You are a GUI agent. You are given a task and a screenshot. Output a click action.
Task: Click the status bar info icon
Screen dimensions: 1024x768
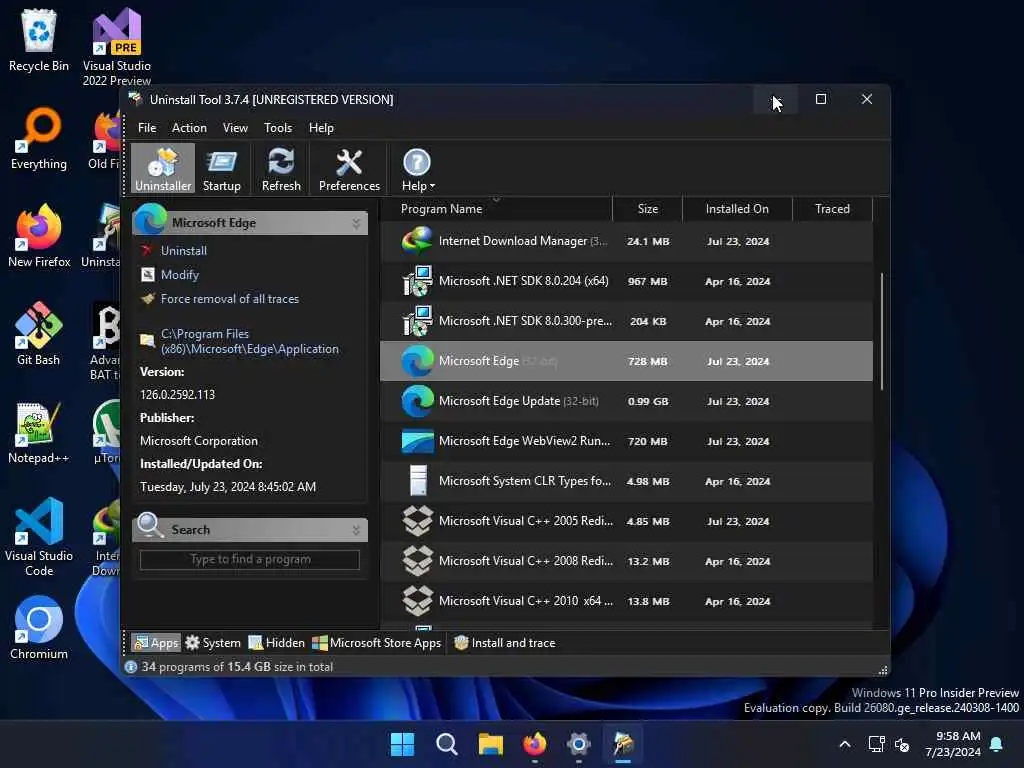point(131,667)
